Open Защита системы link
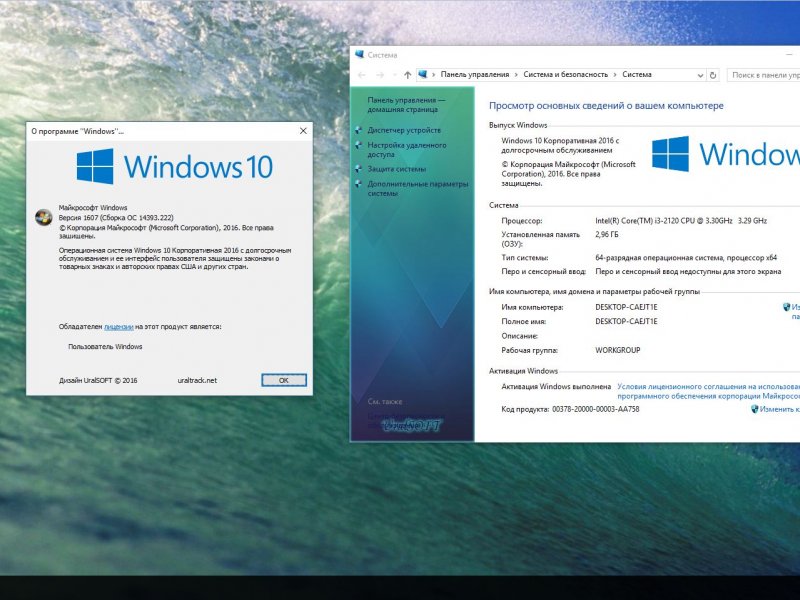This screenshot has height=600, width=800. pyautogui.click(x=396, y=169)
